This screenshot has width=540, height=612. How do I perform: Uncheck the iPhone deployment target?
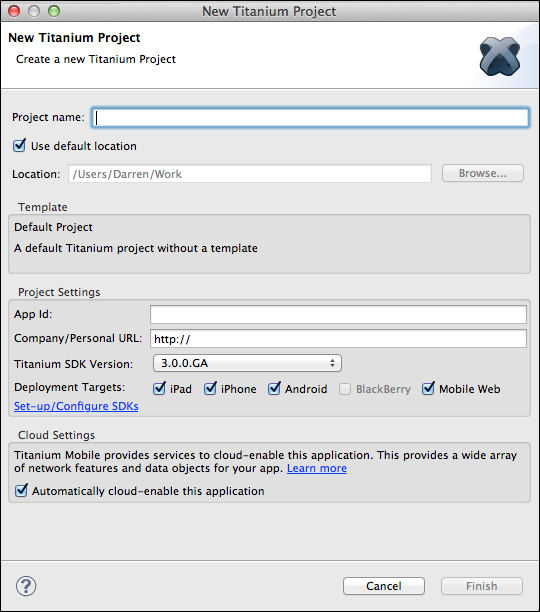(210, 388)
